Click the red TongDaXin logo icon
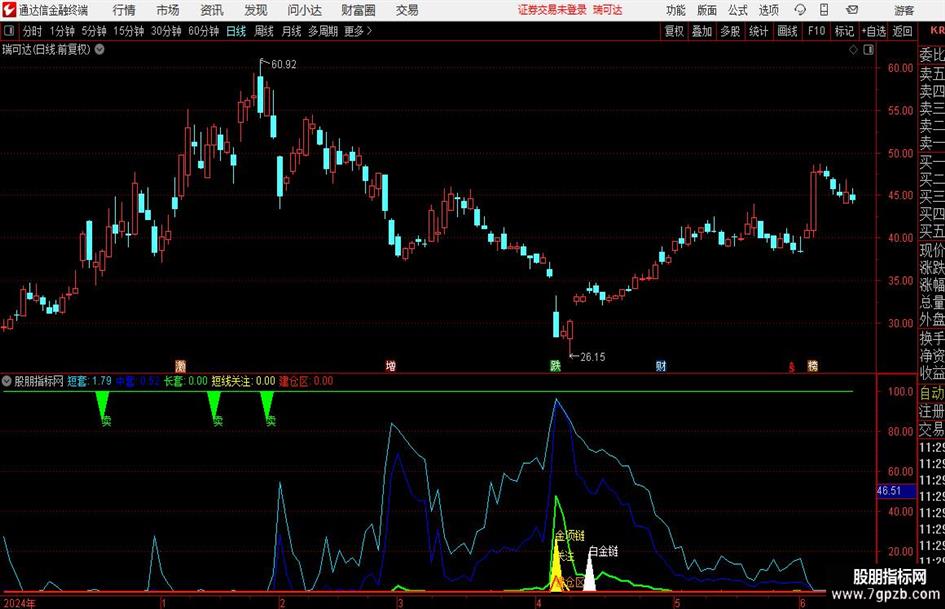945x609 pixels. tap(9, 10)
